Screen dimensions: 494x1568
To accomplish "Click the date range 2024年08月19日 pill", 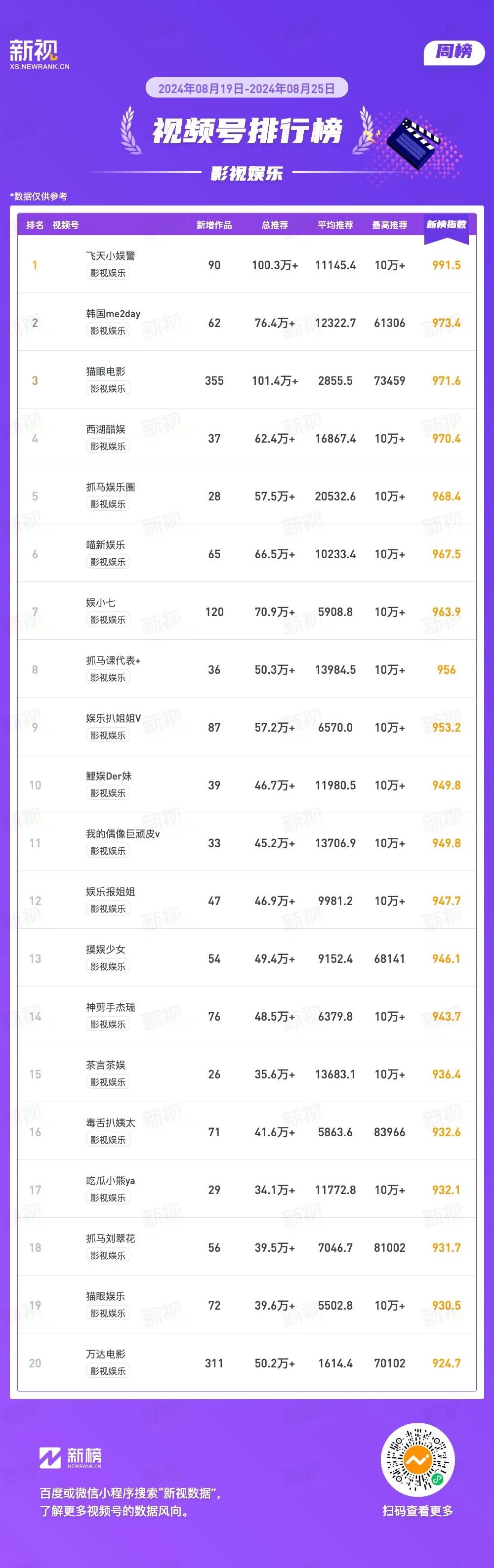I will point(247,88).
